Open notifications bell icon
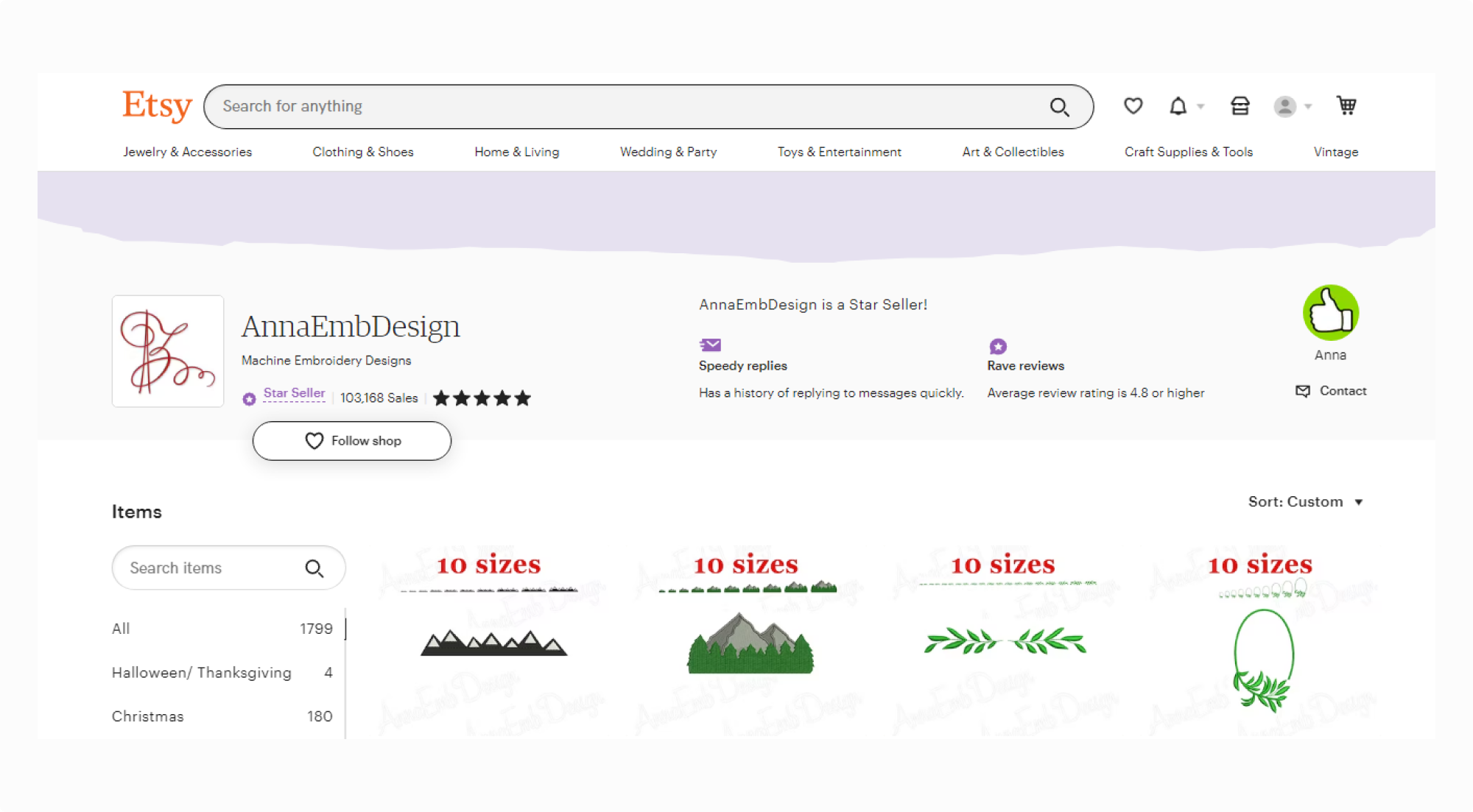This screenshot has width=1473, height=812. click(1178, 106)
